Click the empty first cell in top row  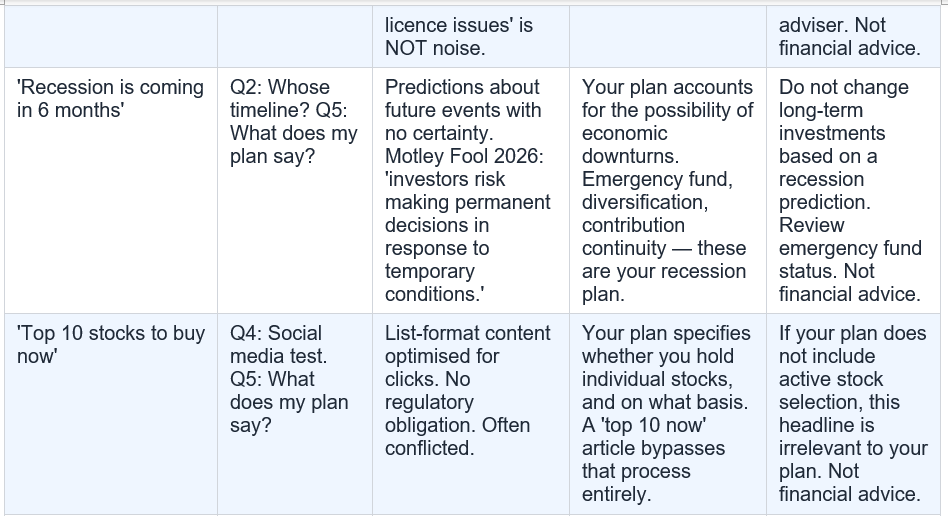click(x=111, y=37)
